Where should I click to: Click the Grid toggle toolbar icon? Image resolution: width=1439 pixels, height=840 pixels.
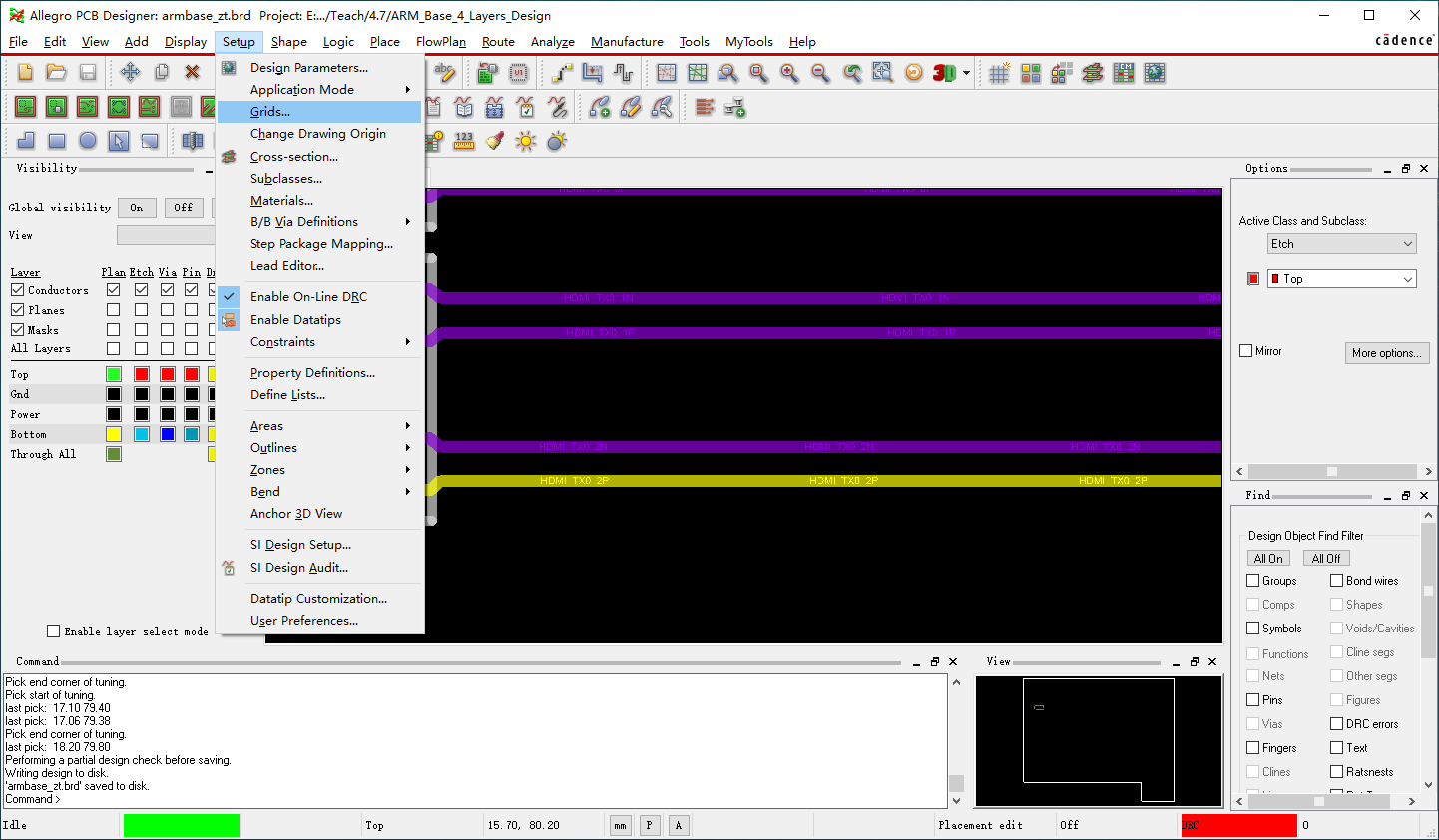click(x=999, y=72)
